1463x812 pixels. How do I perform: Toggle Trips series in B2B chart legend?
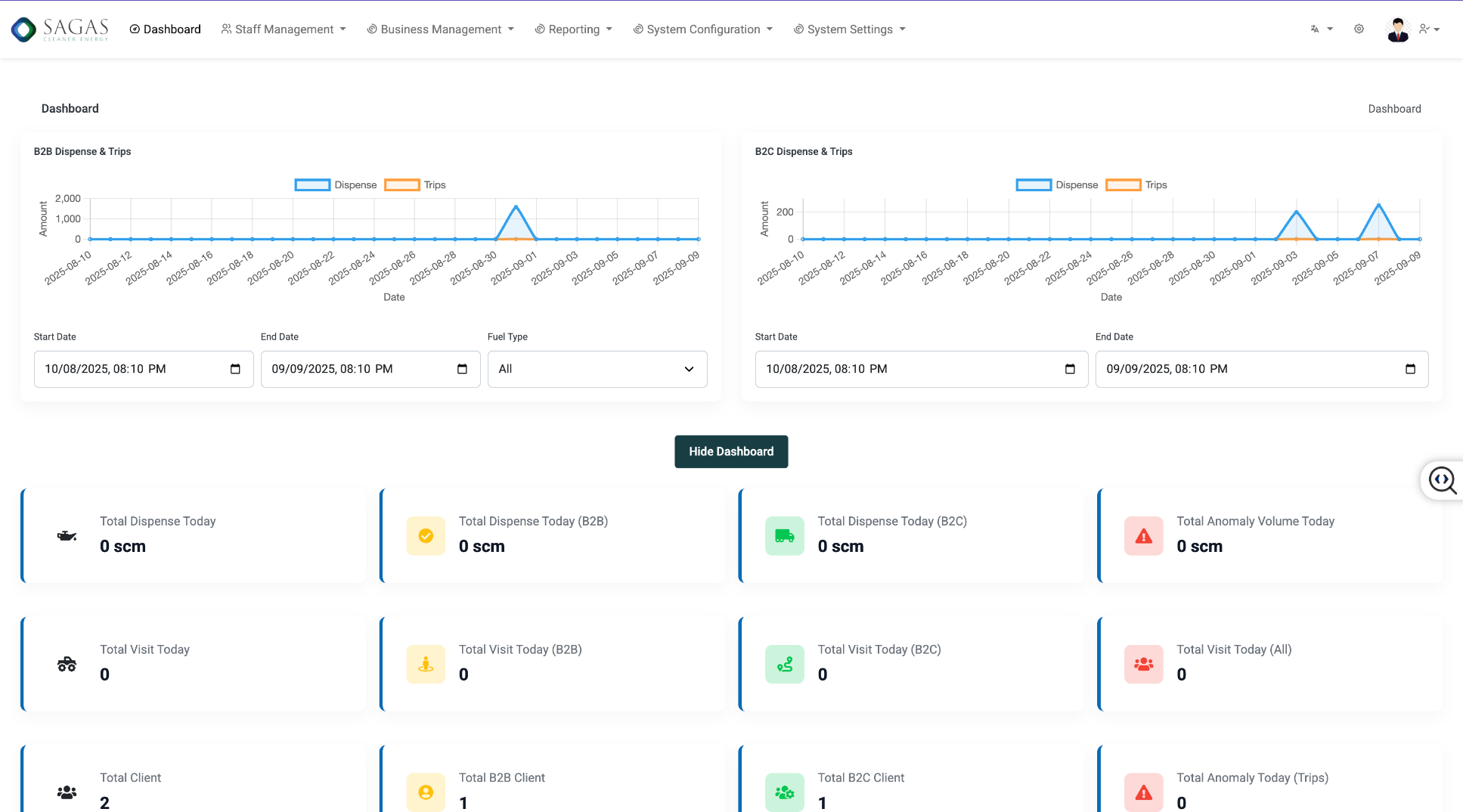click(x=415, y=185)
